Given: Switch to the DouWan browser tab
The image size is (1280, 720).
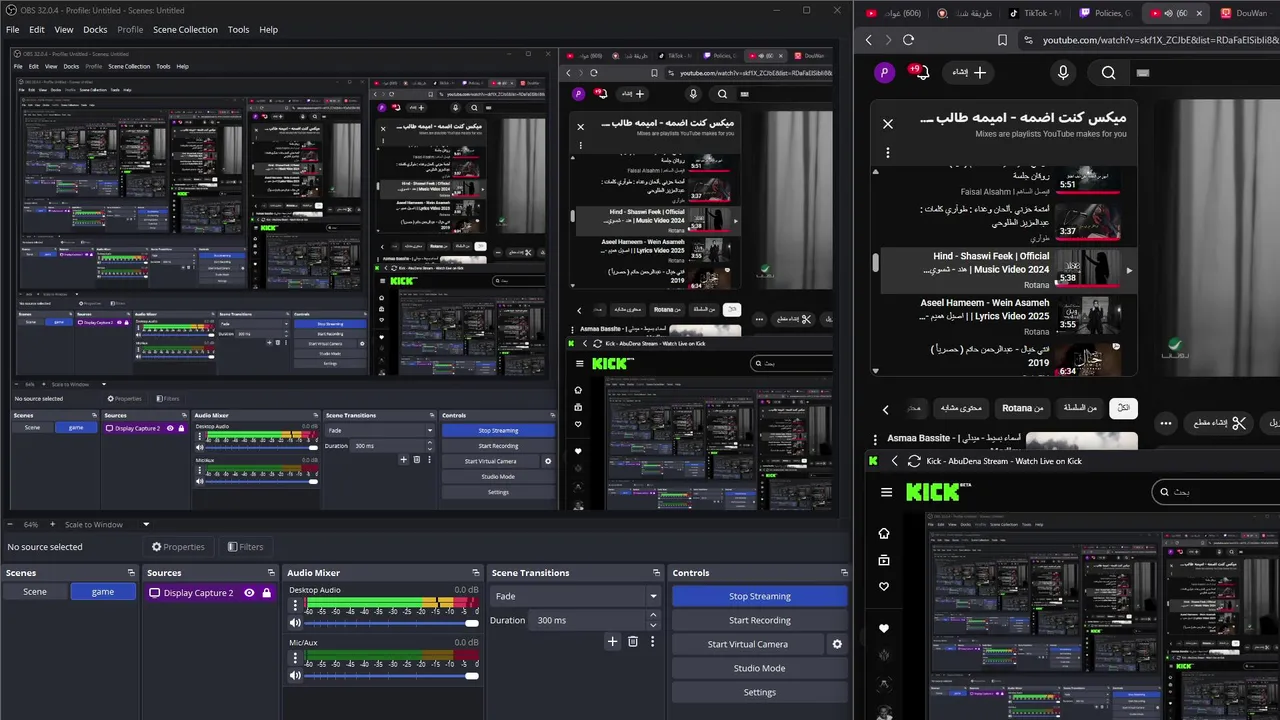Looking at the screenshot, I should (1246, 13).
